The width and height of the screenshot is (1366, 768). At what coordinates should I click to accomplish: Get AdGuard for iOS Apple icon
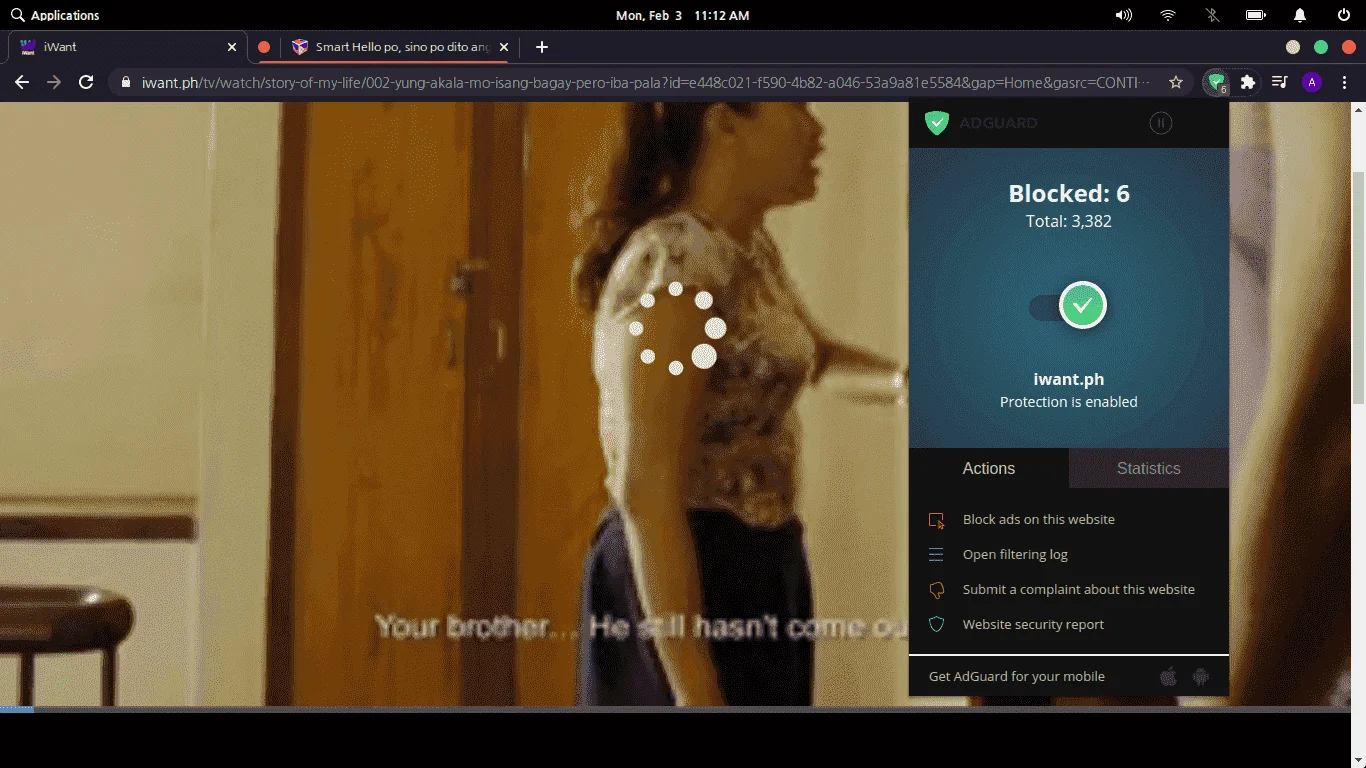(x=1168, y=677)
